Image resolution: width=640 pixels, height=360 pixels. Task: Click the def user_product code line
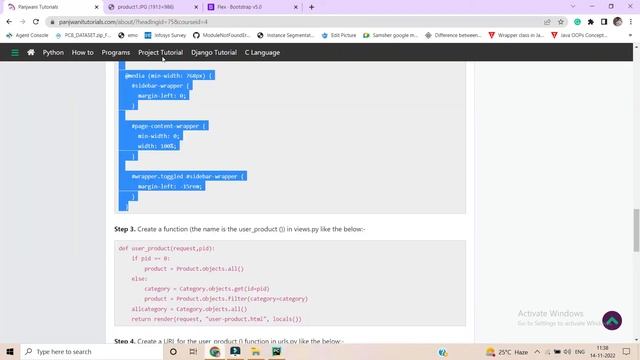(x=167, y=249)
